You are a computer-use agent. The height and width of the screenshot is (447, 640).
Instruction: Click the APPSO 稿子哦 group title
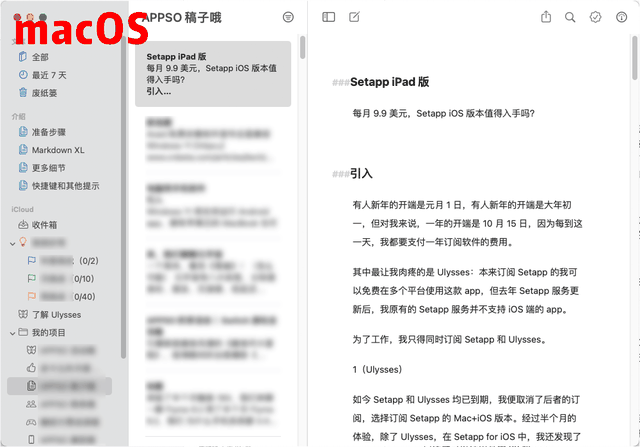click(182, 18)
